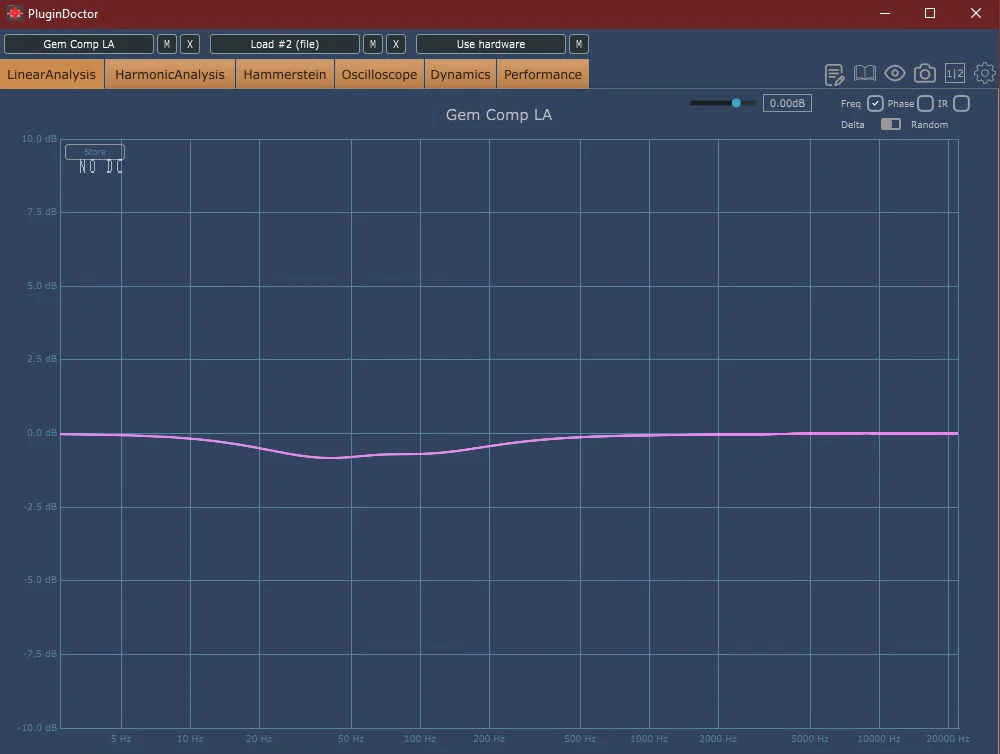Enable the IR checkbox
The width and height of the screenshot is (1000, 754).
point(962,103)
